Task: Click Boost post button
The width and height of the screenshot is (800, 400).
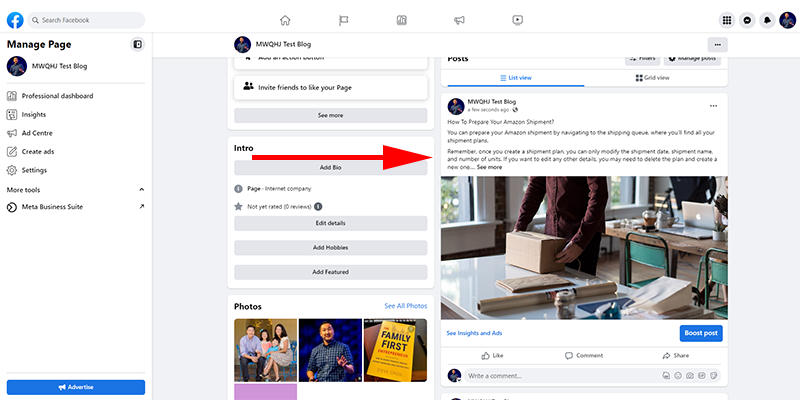Action: click(701, 333)
